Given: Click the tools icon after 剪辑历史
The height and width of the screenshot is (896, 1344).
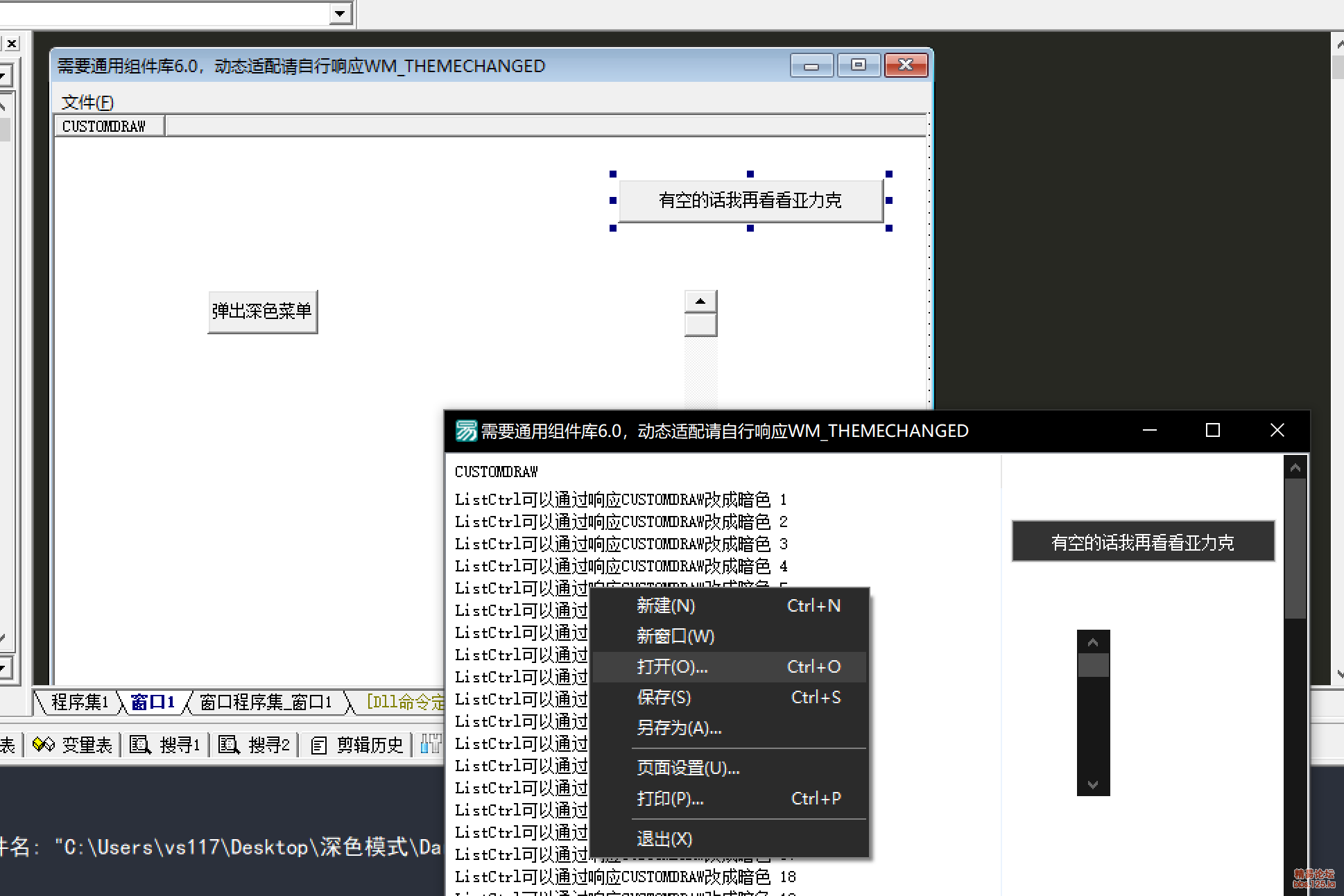Looking at the screenshot, I should (430, 744).
